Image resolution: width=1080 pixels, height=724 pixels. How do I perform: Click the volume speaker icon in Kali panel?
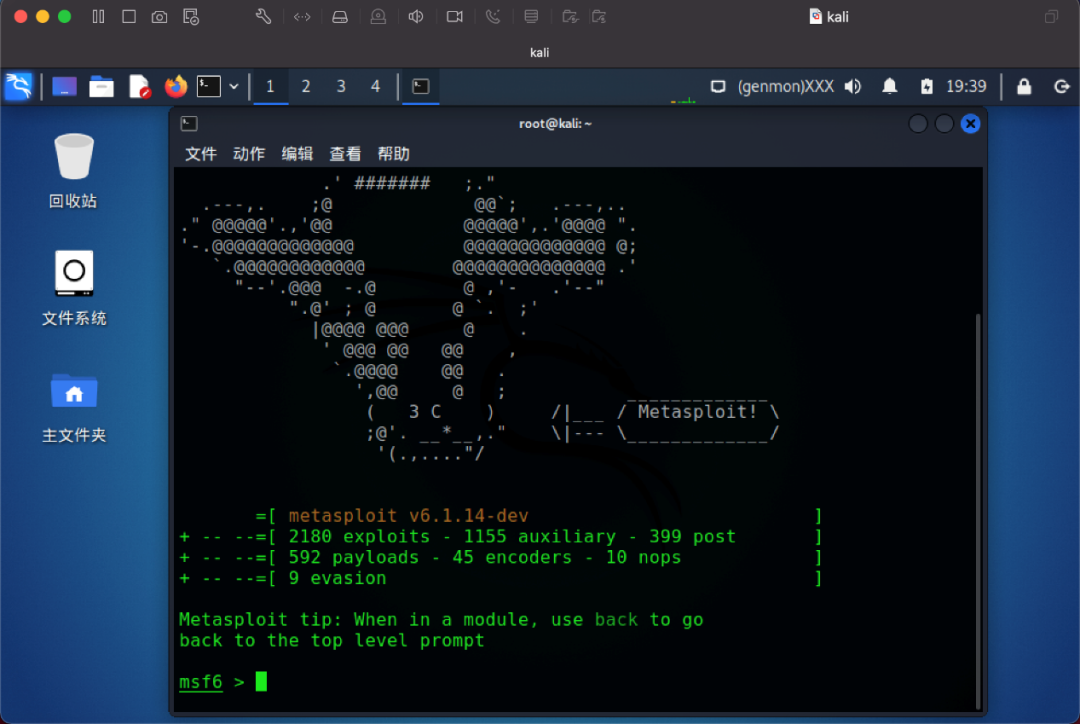tap(853, 87)
